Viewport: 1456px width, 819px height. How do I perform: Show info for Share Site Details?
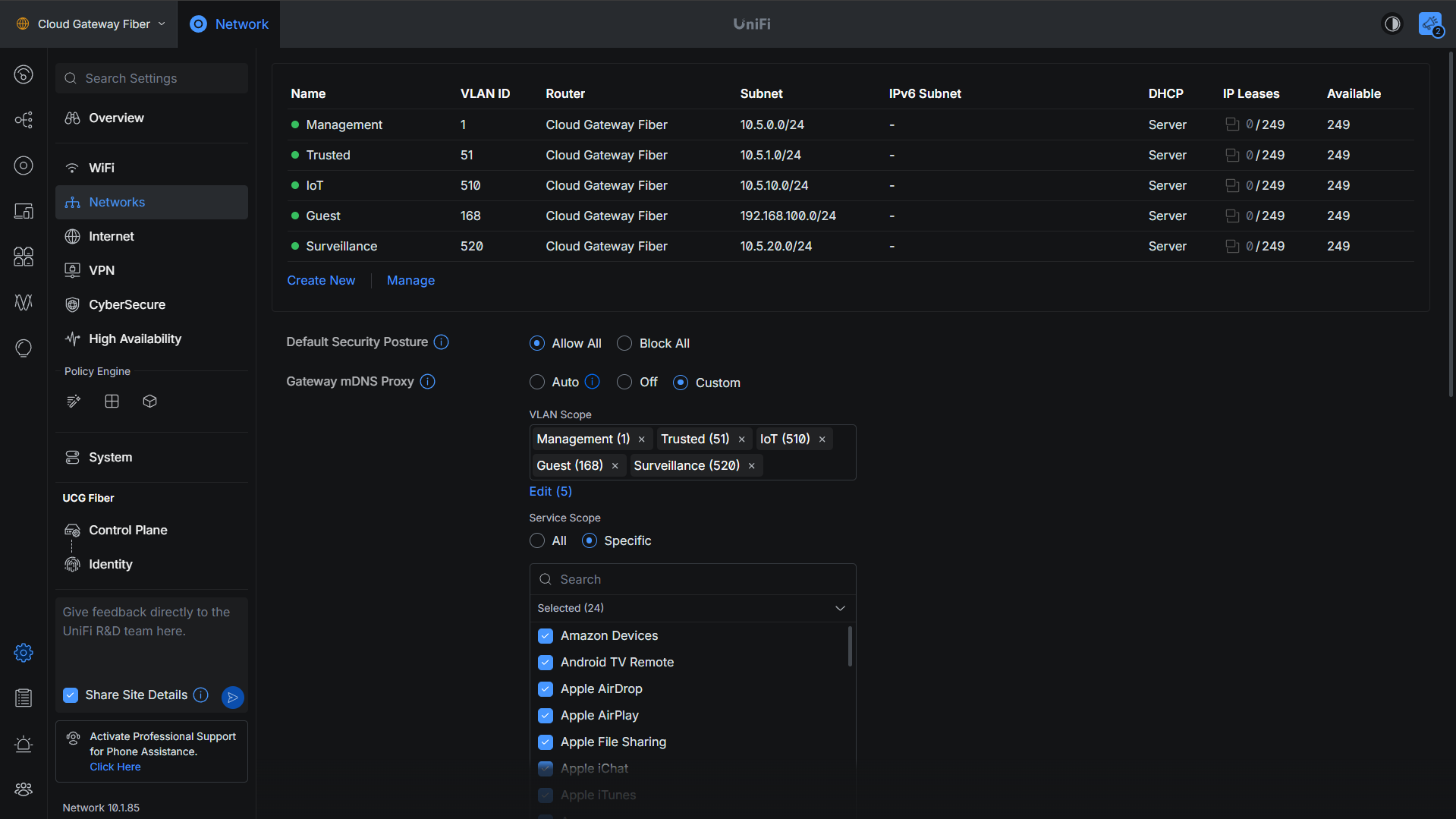point(201,695)
